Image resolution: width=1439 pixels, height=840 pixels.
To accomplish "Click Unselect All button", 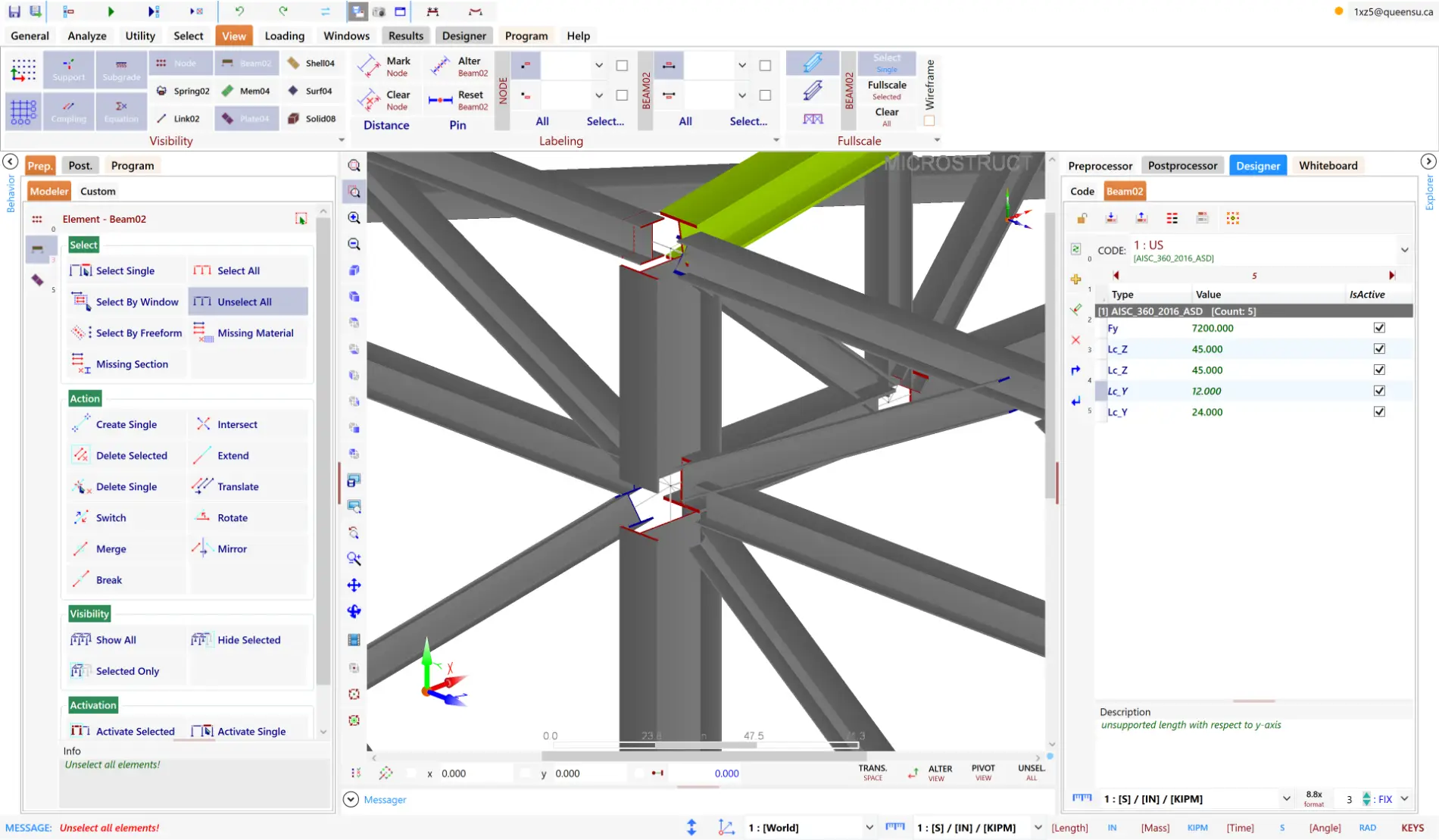I will [248, 301].
